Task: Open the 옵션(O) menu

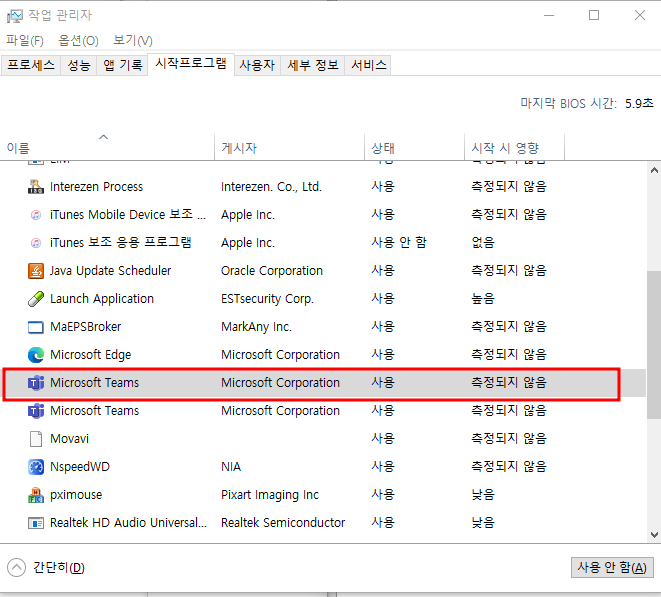Action: 78,40
